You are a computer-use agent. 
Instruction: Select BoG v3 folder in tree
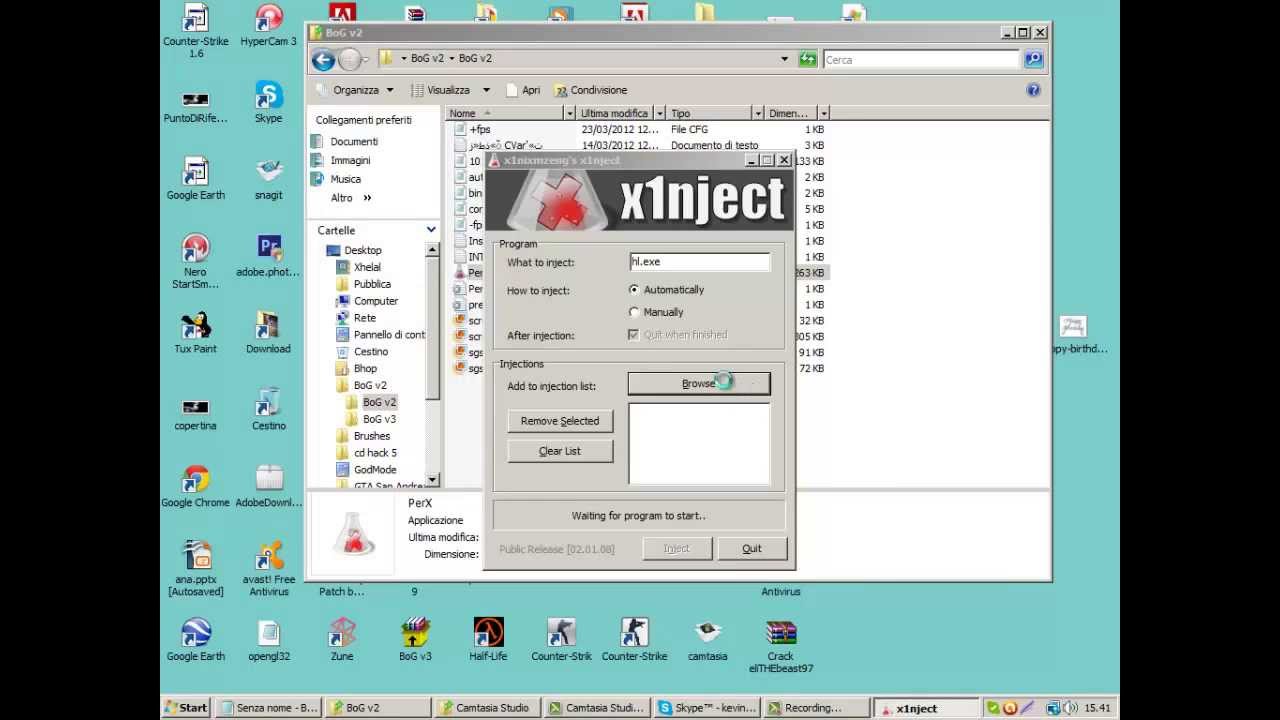tap(379, 419)
